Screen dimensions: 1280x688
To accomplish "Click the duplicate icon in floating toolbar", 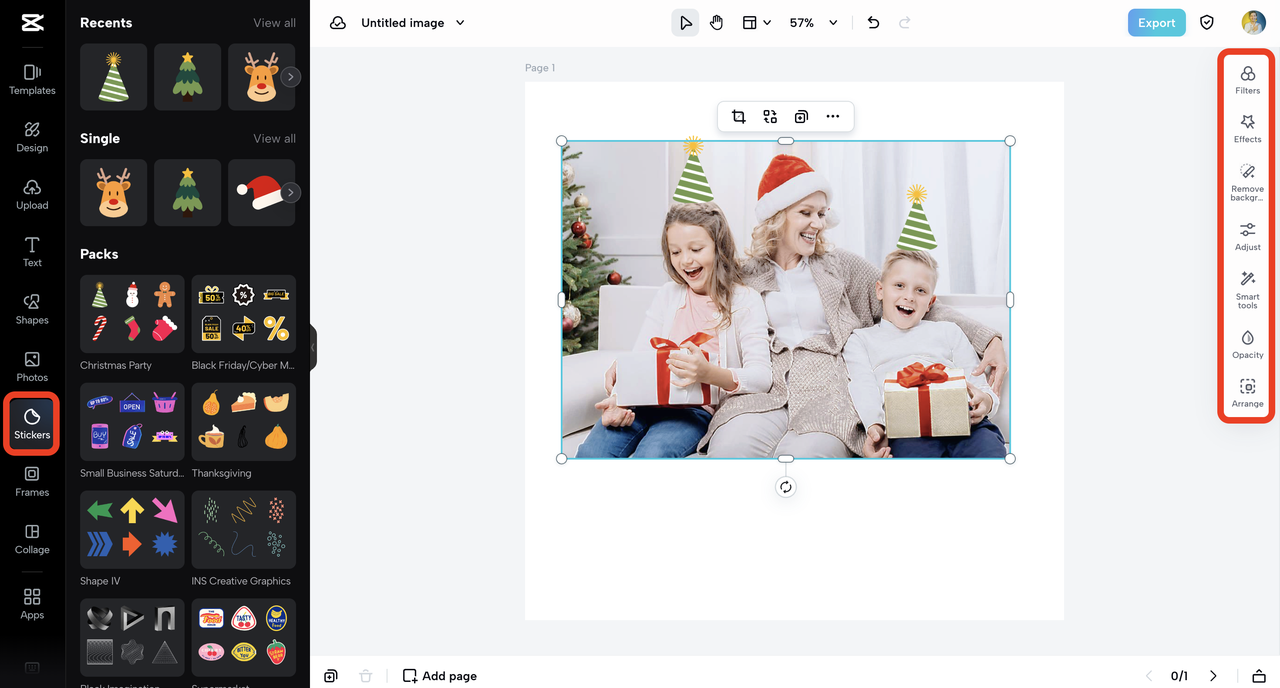I will click(801, 117).
